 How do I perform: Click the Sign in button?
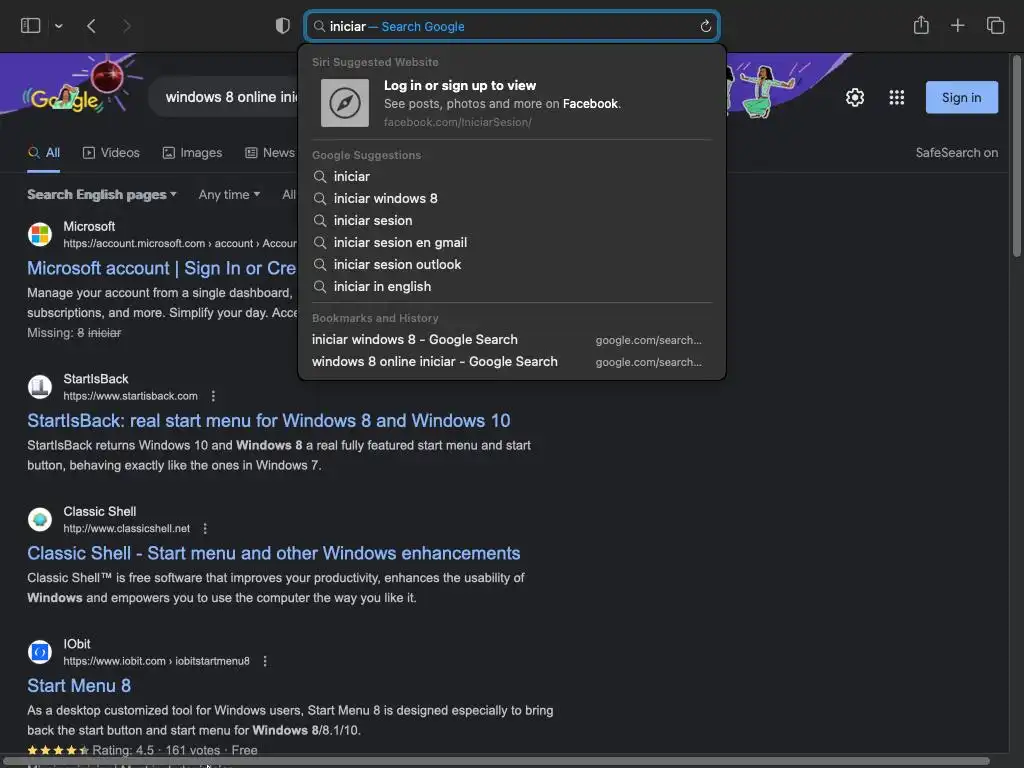pos(961,97)
